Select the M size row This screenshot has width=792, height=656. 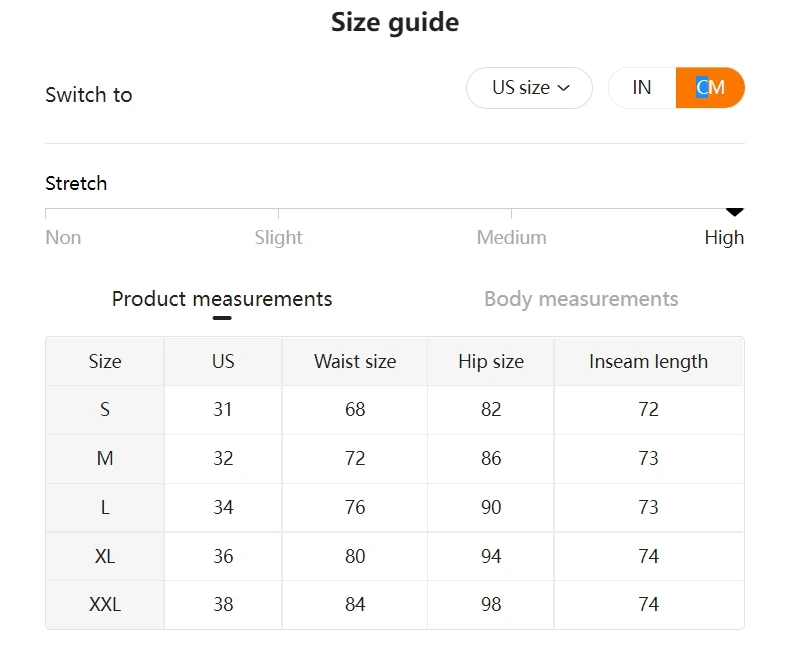tap(105, 459)
